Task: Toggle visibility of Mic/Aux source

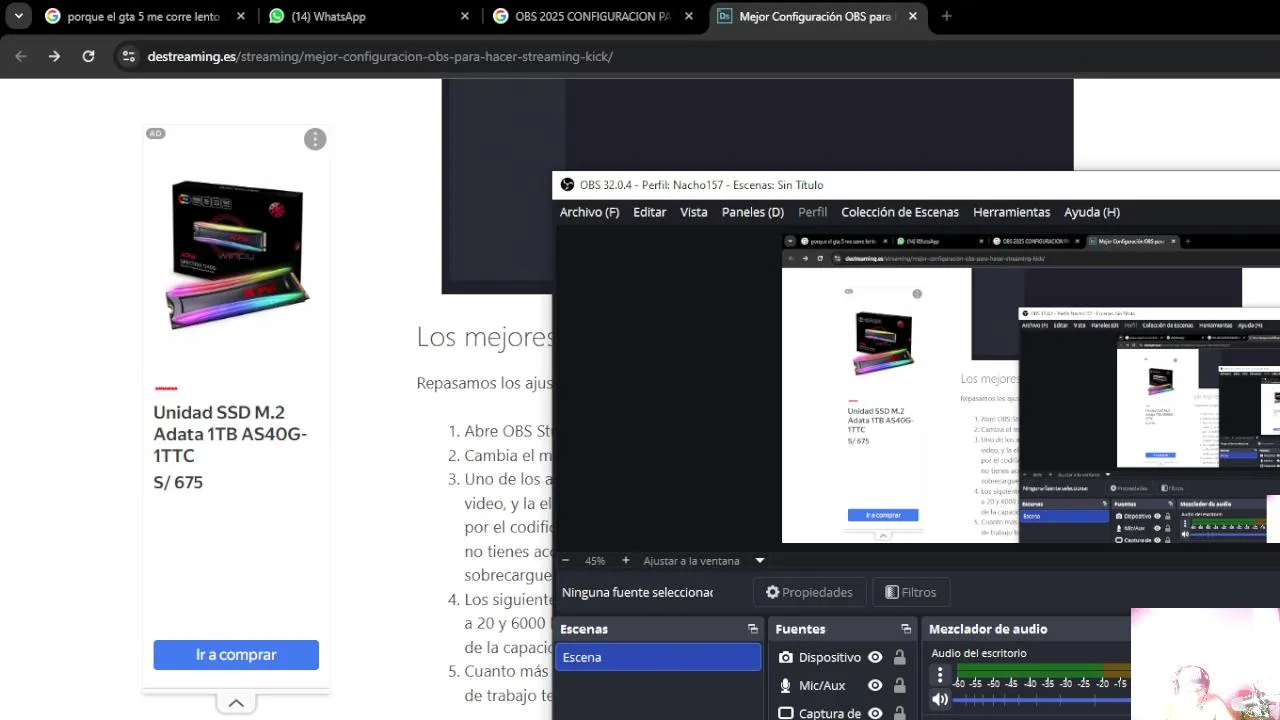Action: coord(875,685)
